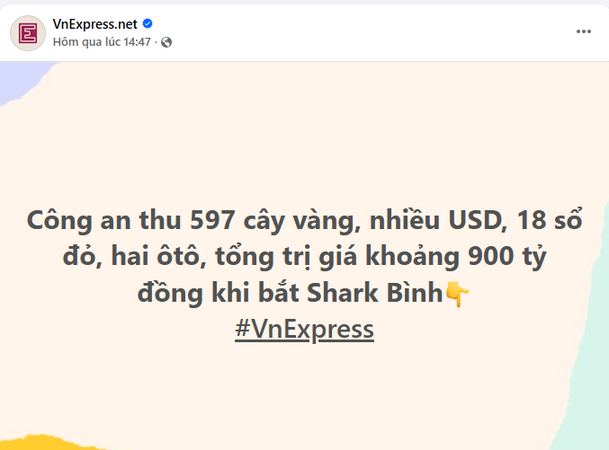The image size is (609, 450).
Task: Follow the #VnExpress hashtag link
Action: pyautogui.click(x=304, y=329)
